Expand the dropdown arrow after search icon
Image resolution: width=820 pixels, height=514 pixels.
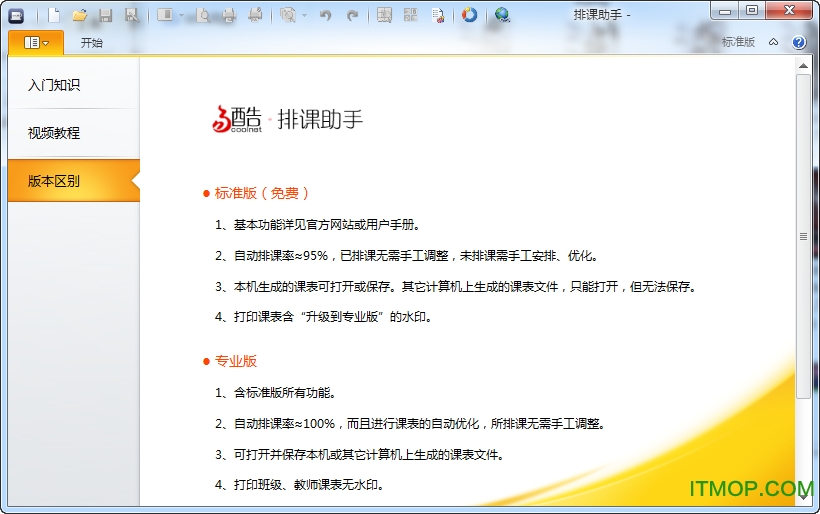[x=304, y=16]
